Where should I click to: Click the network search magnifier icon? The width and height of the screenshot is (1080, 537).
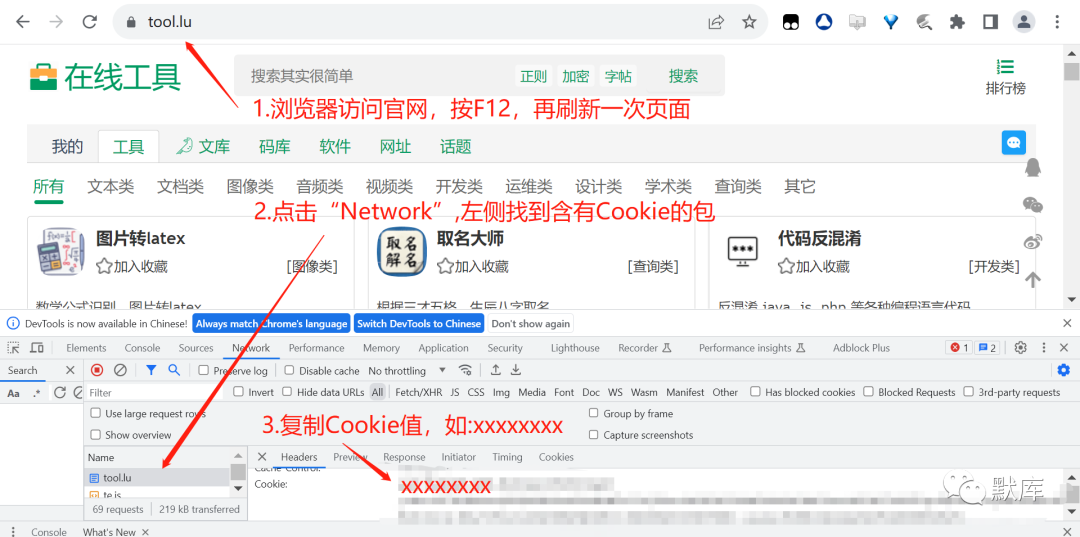pos(174,370)
